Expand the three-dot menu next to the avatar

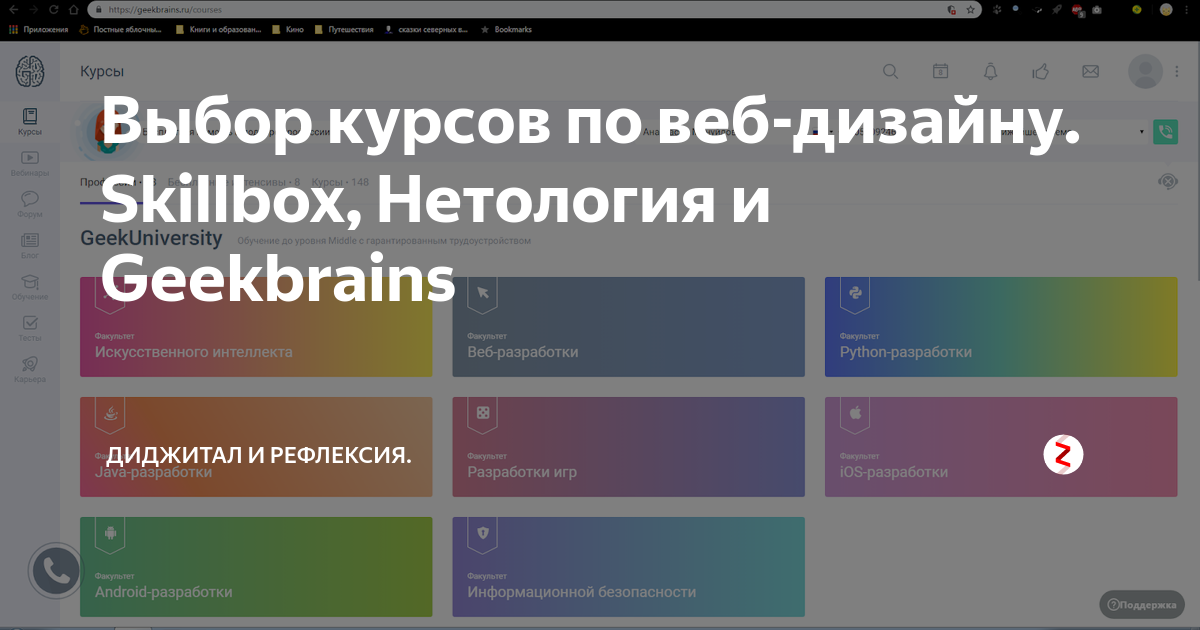tap(1176, 71)
